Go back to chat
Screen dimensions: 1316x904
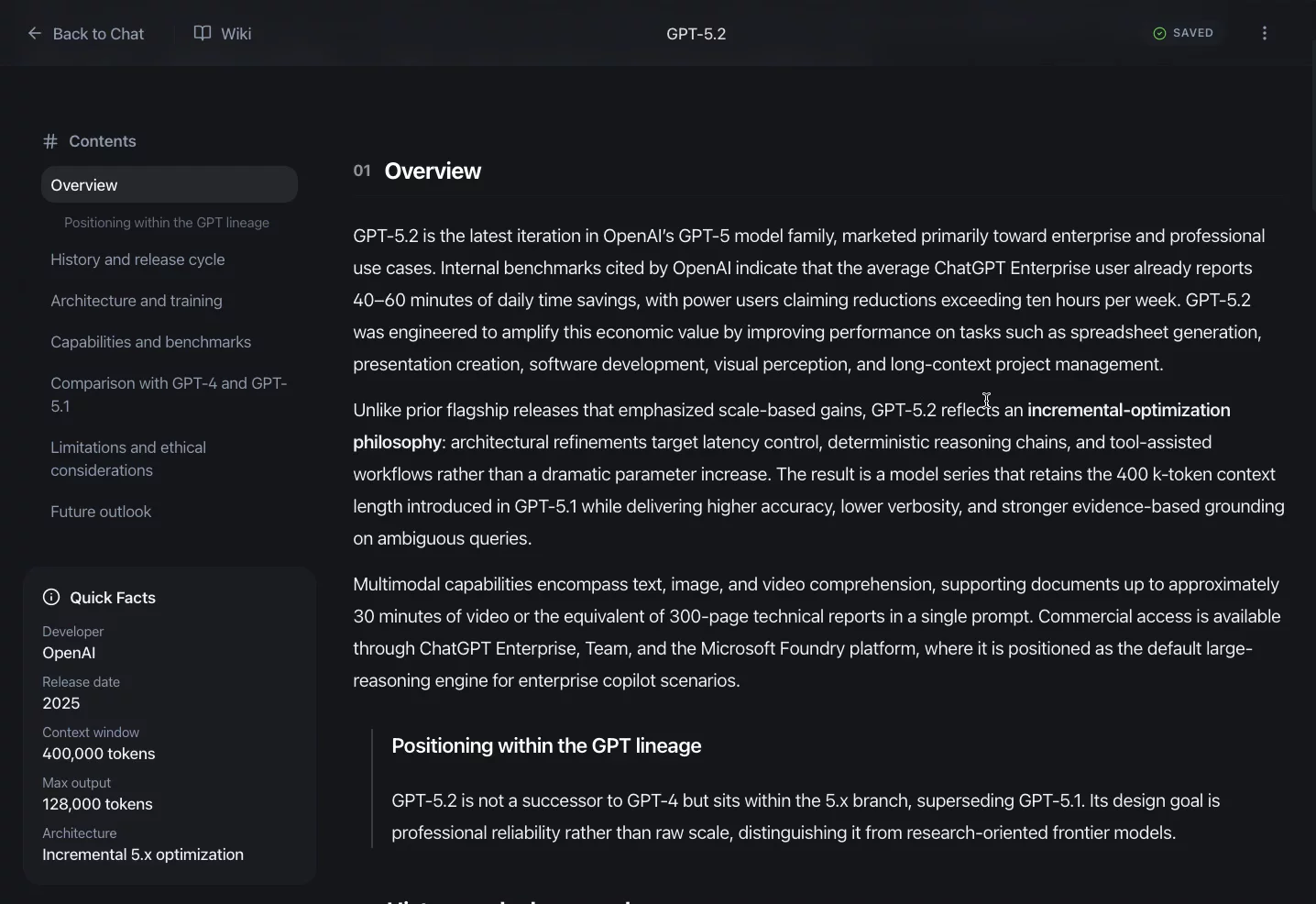[98, 34]
